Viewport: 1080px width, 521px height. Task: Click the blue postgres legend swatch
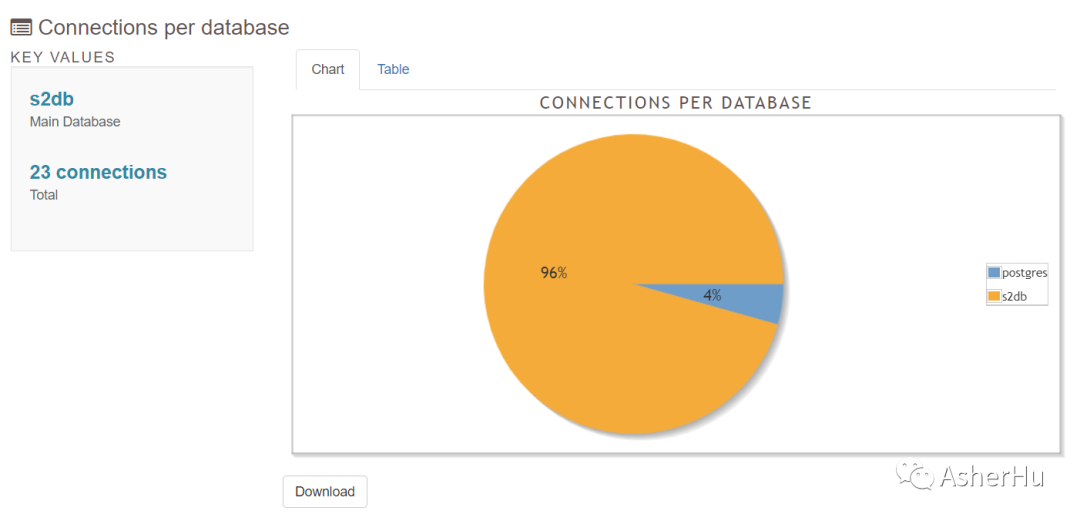click(993, 272)
